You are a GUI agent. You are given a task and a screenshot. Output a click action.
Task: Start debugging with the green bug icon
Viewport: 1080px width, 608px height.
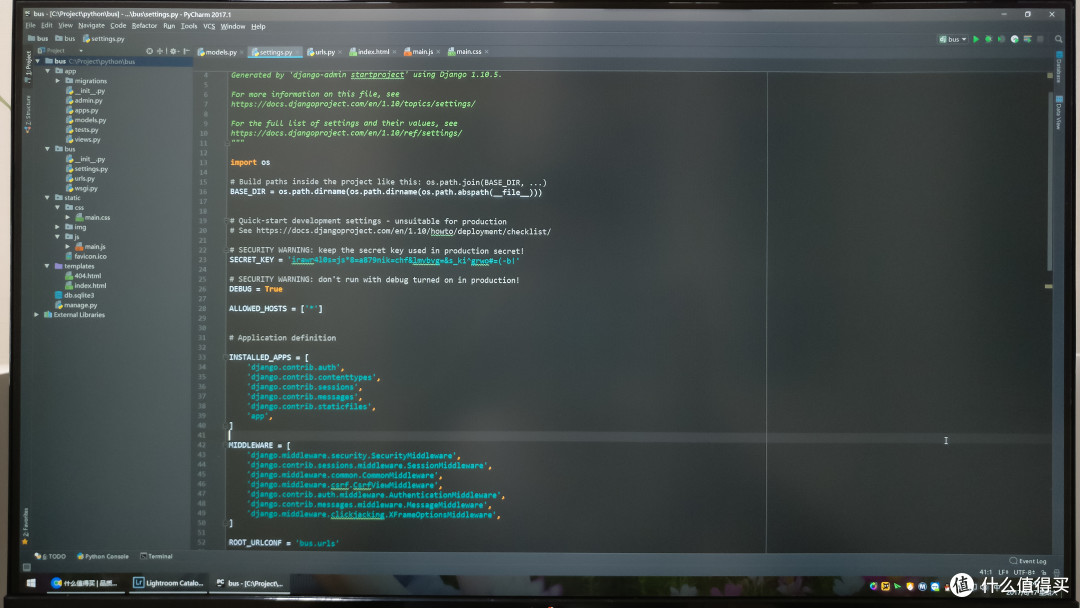[988, 39]
